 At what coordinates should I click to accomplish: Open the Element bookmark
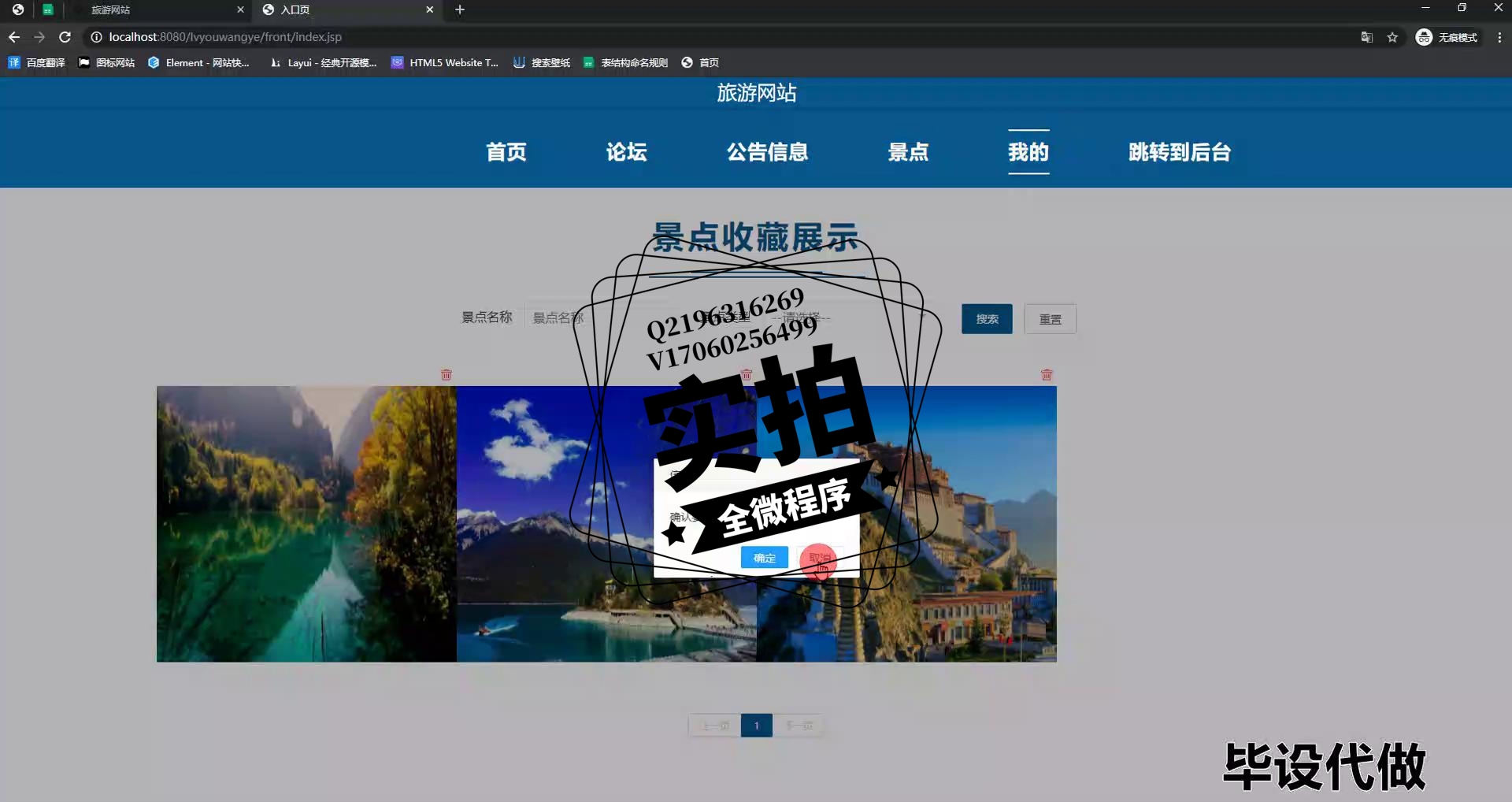pyautogui.click(x=198, y=62)
